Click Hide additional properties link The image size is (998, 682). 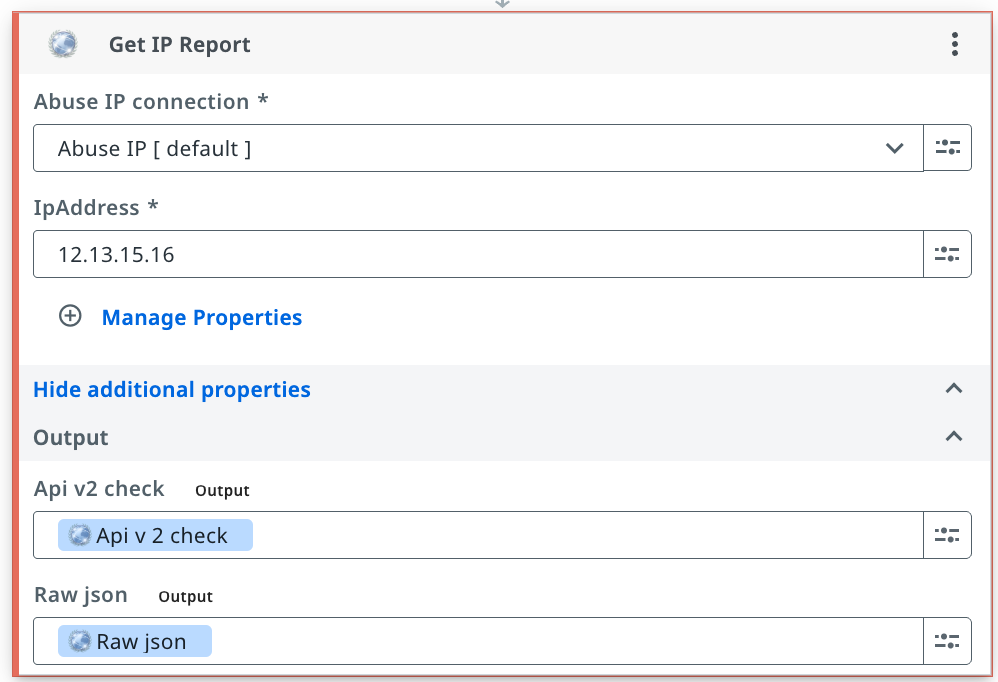pyautogui.click(x=172, y=389)
